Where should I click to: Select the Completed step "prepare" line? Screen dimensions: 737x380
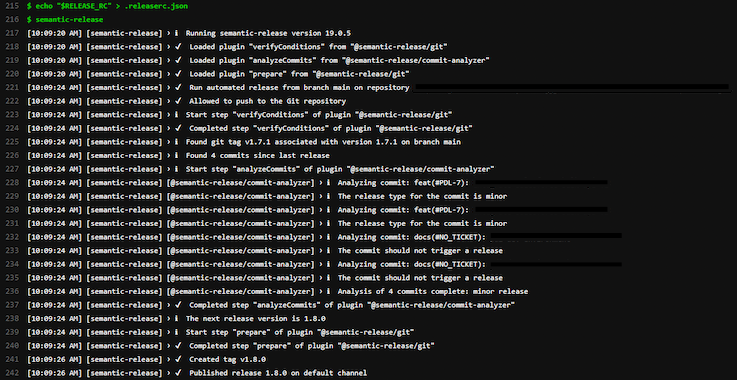(312, 346)
